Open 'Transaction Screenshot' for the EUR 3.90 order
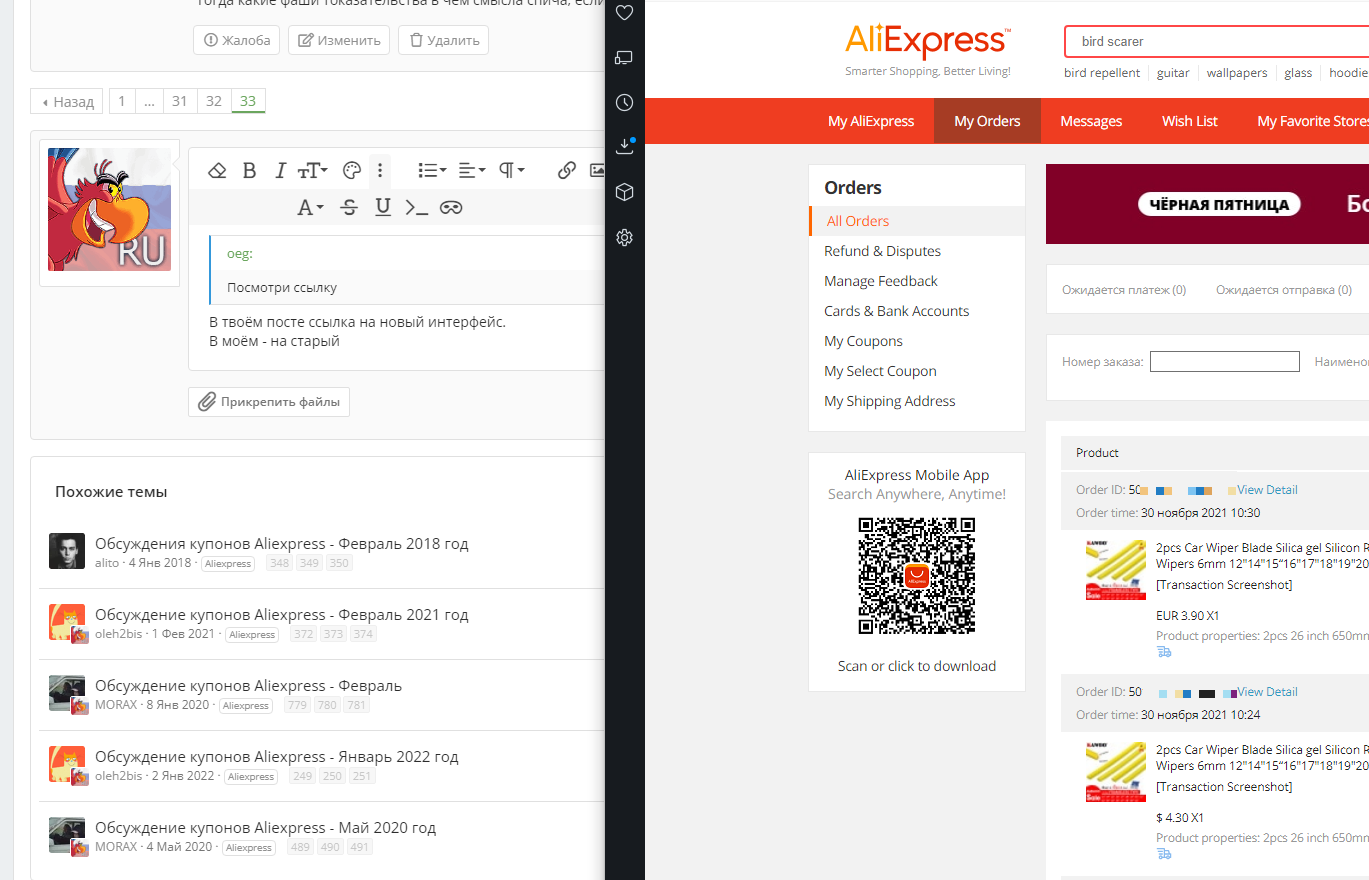This screenshot has height=880, width=1369. click(x=1224, y=585)
